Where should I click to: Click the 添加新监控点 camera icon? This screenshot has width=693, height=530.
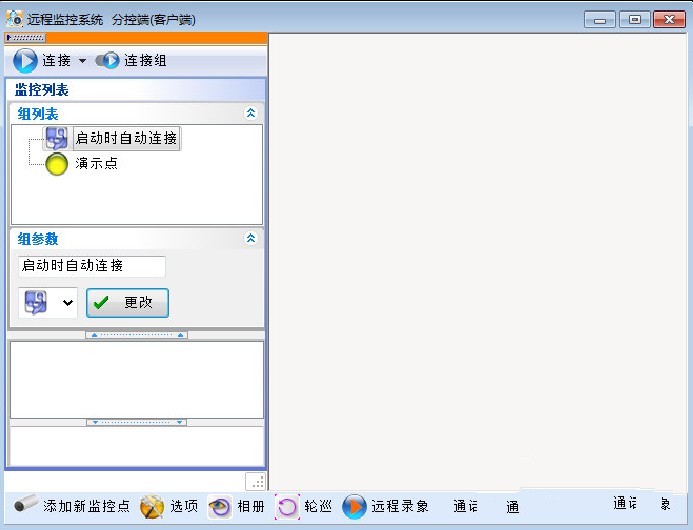pos(26,506)
